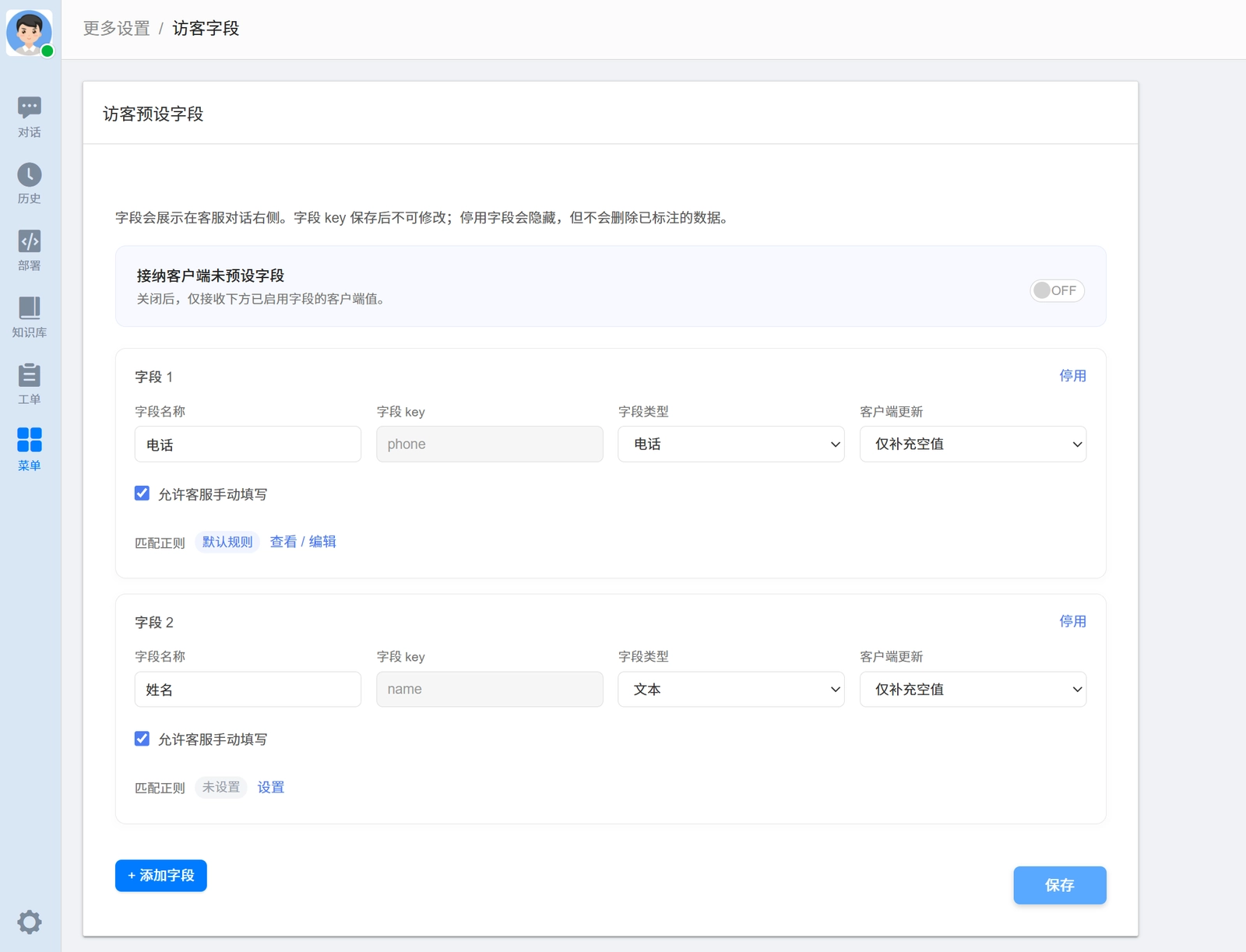The image size is (1246, 952).
Task: Focus the 电话 field name input
Action: click(248, 444)
